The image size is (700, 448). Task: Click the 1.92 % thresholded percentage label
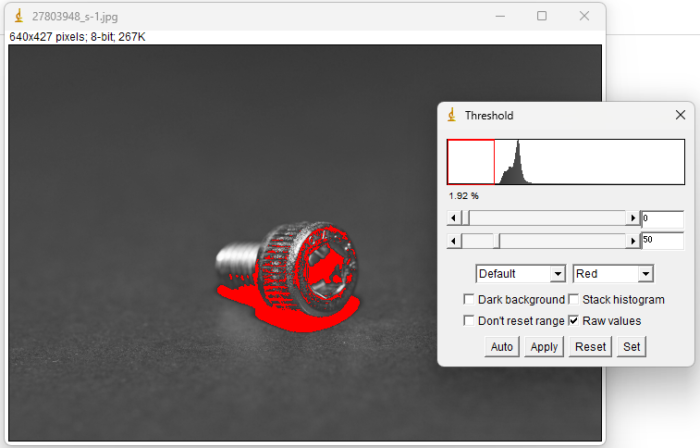[463, 196]
